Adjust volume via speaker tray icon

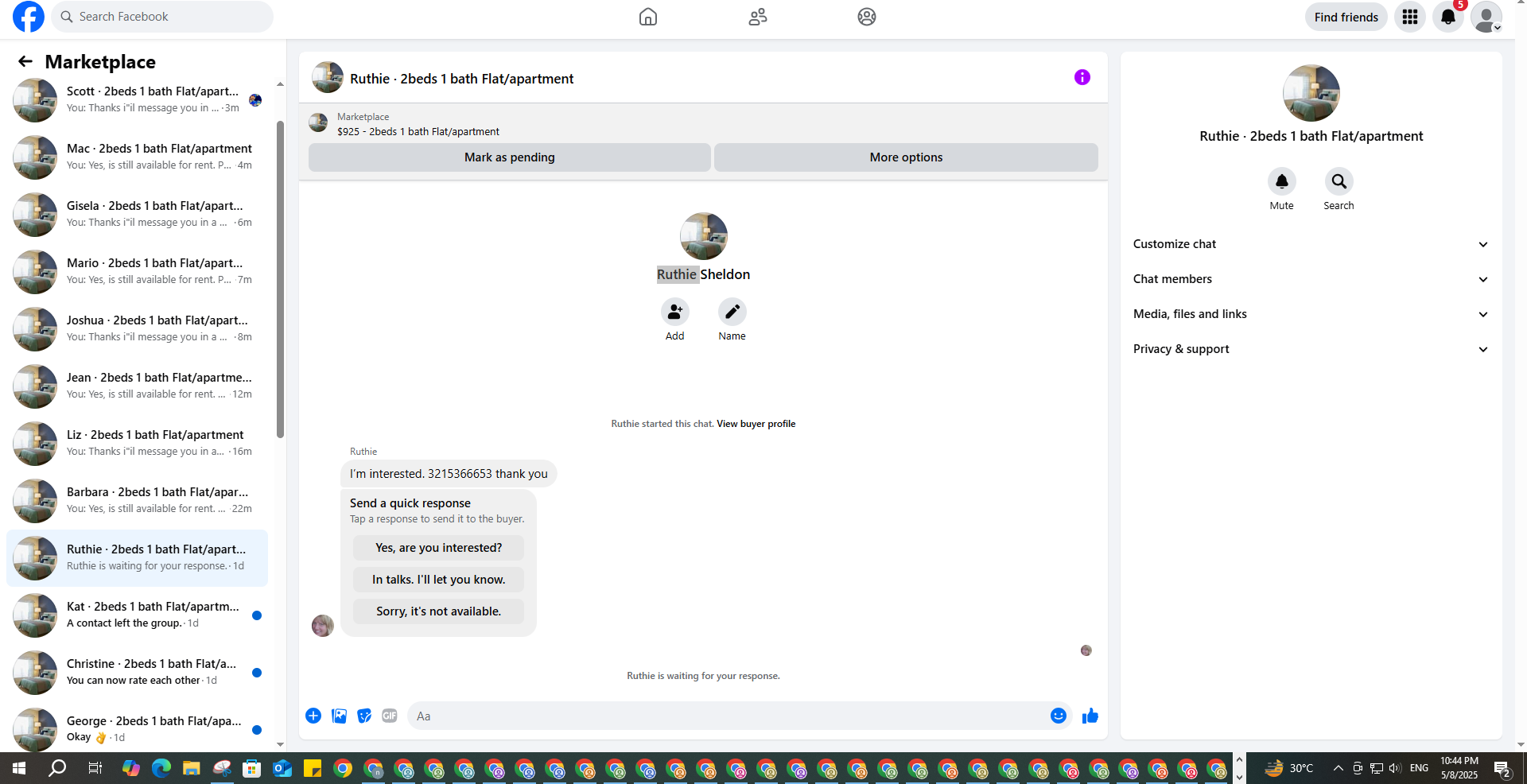tap(1395, 768)
